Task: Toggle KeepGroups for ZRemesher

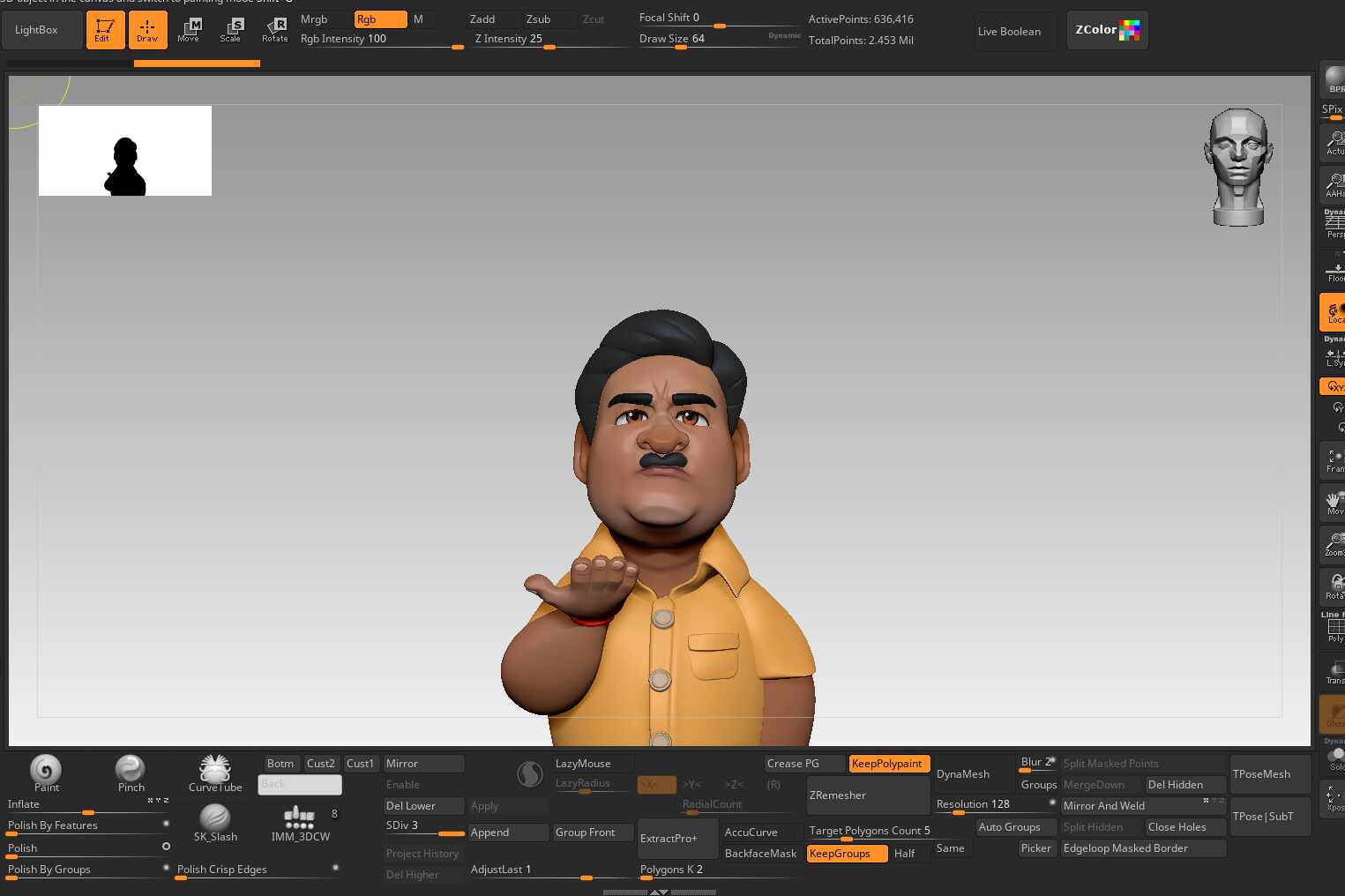Action: pos(847,854)
